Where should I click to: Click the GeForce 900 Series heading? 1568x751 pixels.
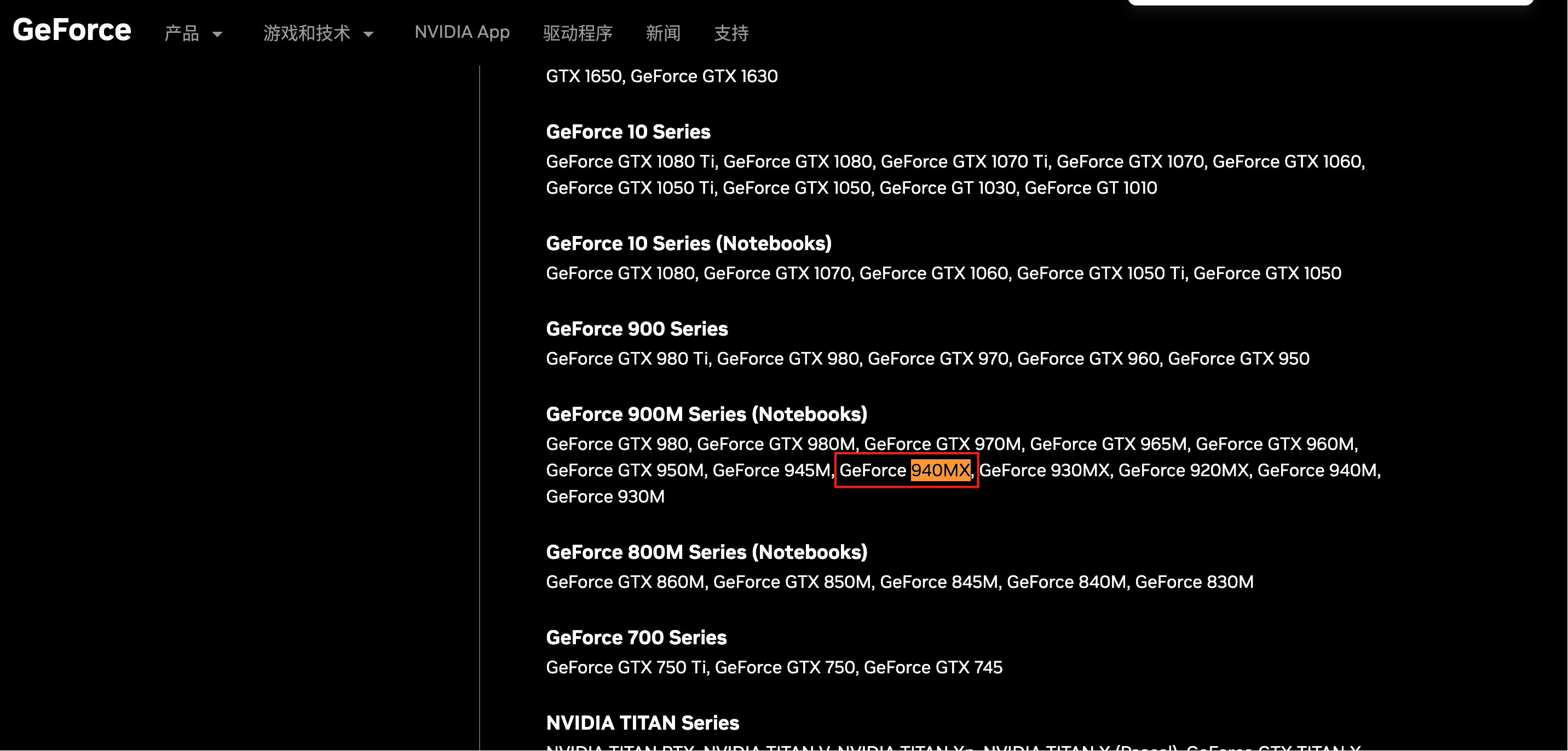click(637, 328)
